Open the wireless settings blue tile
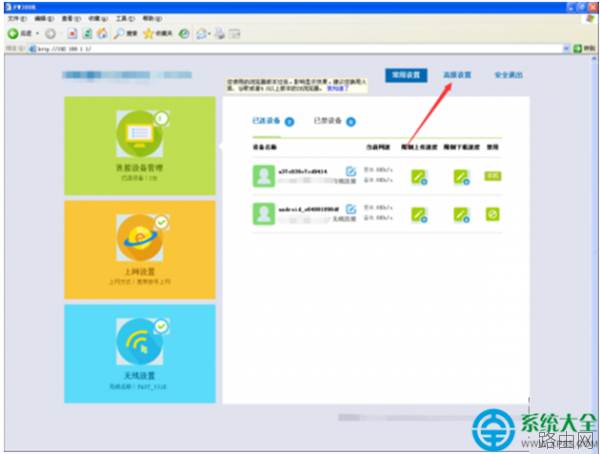Viewport: 600px width, 454px height. click(x=140, y=354)
